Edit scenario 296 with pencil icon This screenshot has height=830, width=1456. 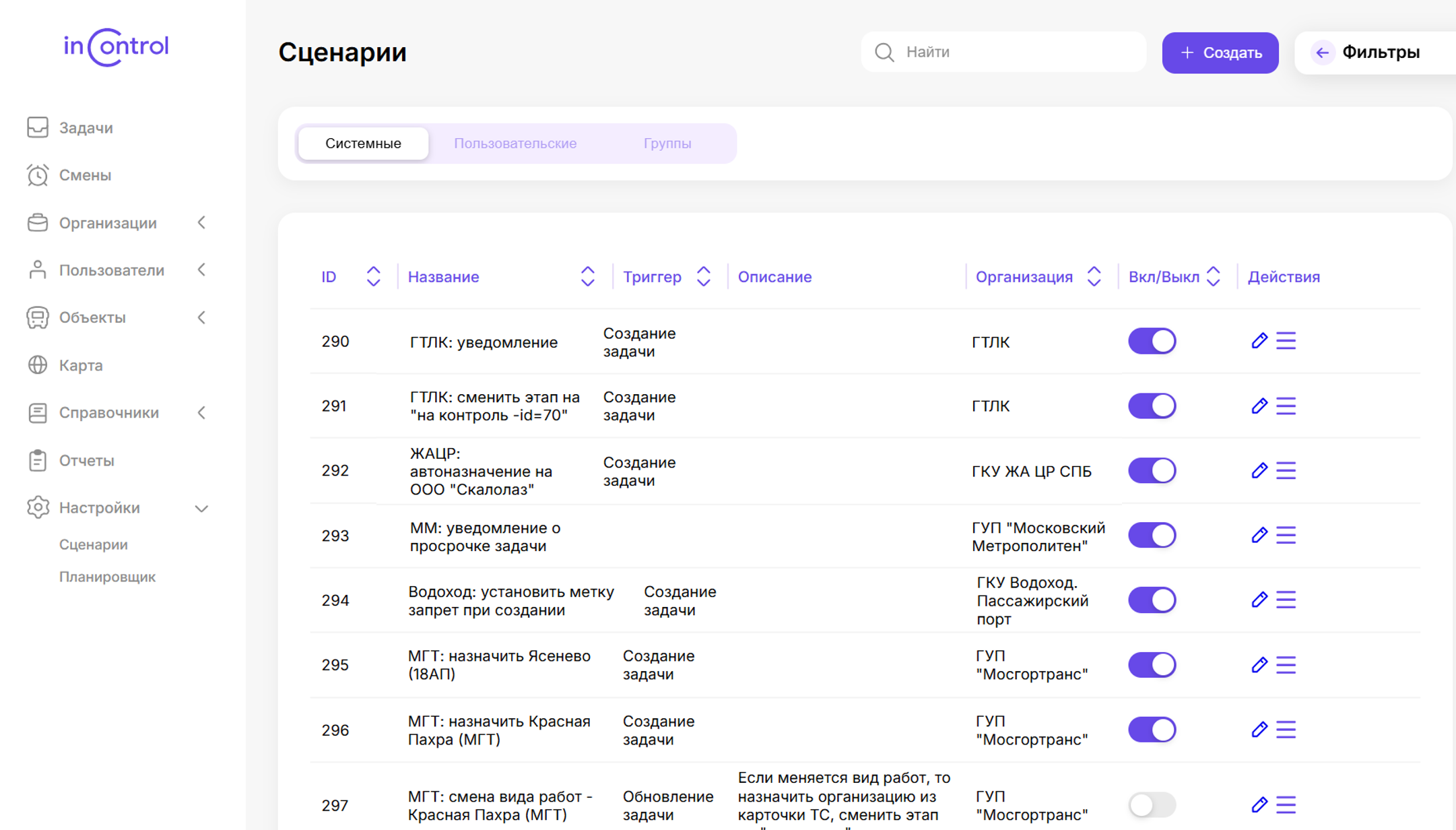coord(1259,730)
